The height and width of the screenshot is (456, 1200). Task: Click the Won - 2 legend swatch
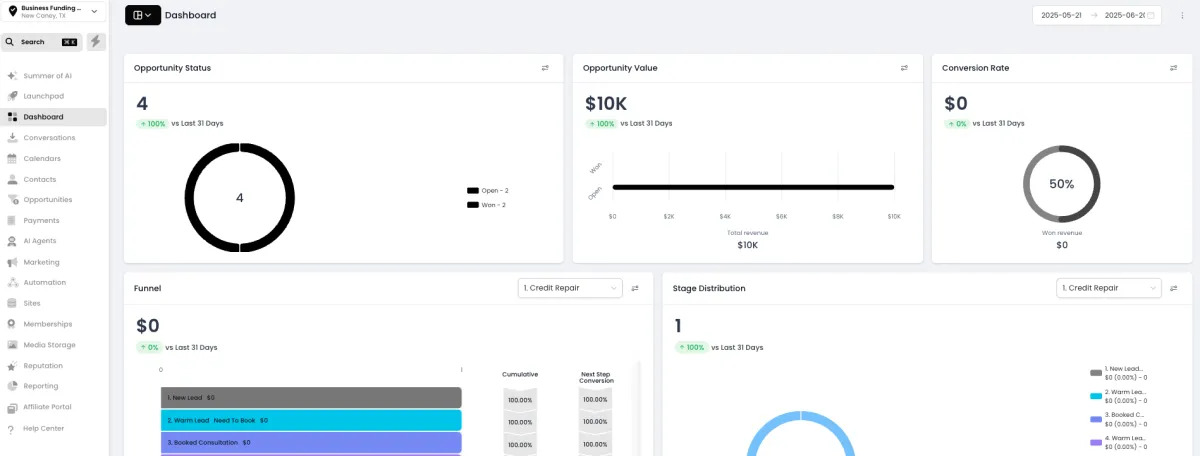(473, 205)
